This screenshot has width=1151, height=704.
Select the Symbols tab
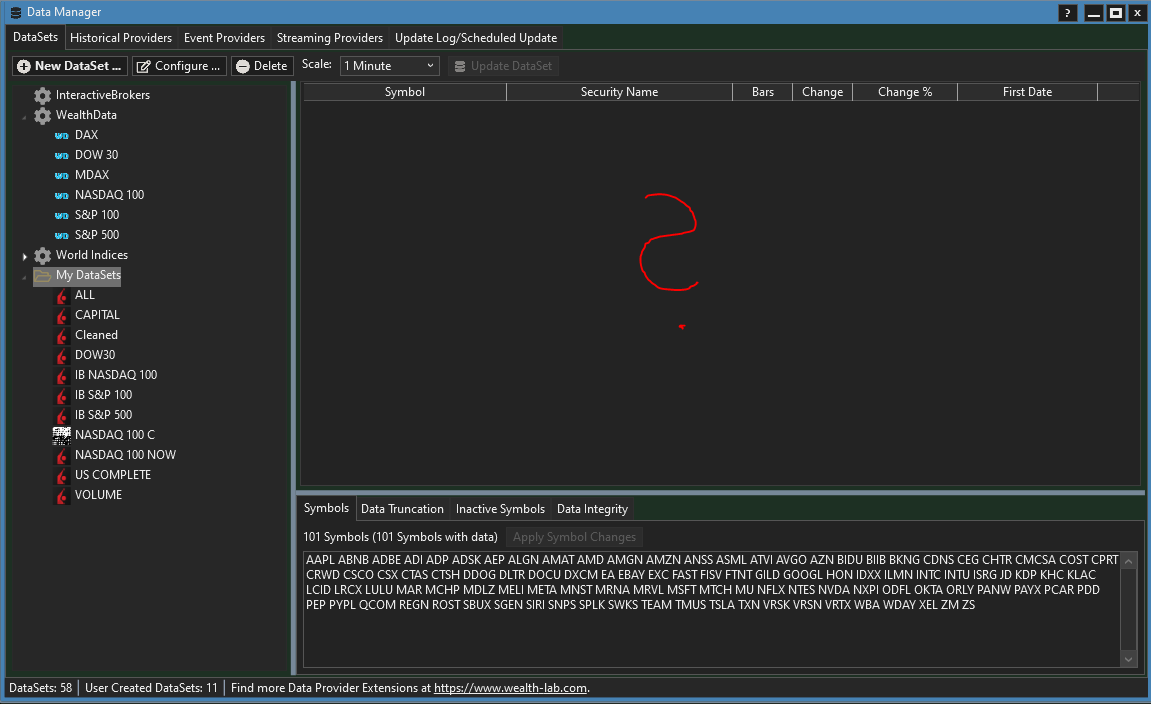point(327,508)
